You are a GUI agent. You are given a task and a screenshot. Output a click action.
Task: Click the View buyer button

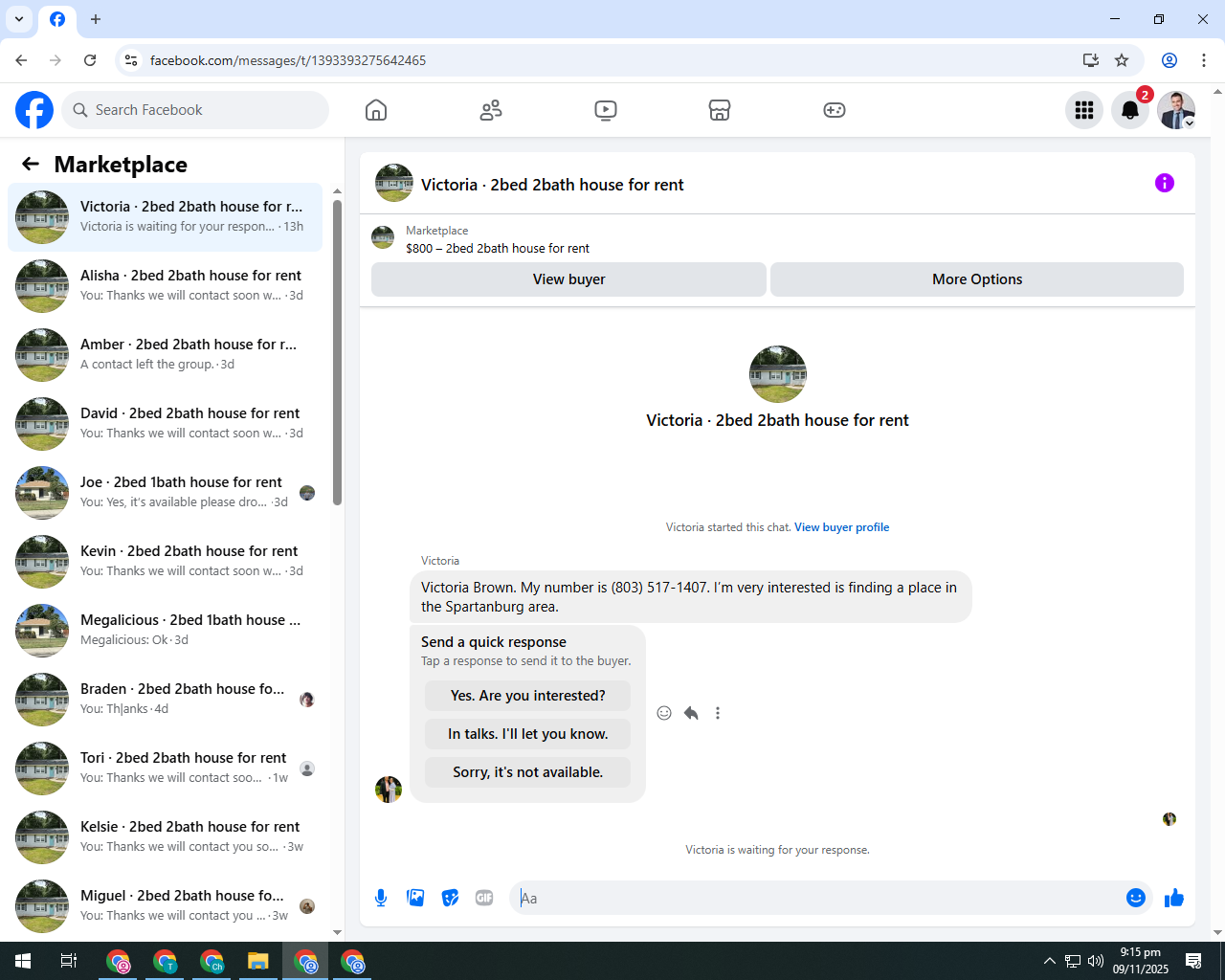click(568, 279)
